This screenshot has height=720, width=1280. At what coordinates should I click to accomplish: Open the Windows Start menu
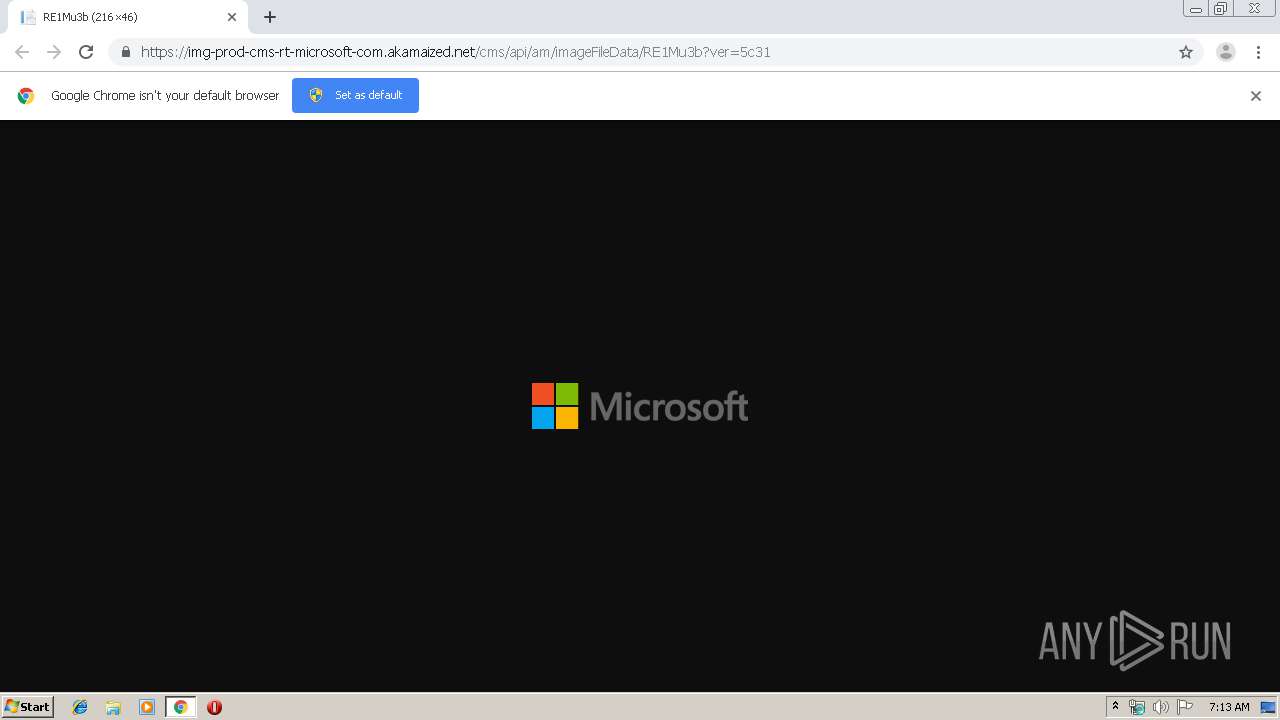point(27,707)
